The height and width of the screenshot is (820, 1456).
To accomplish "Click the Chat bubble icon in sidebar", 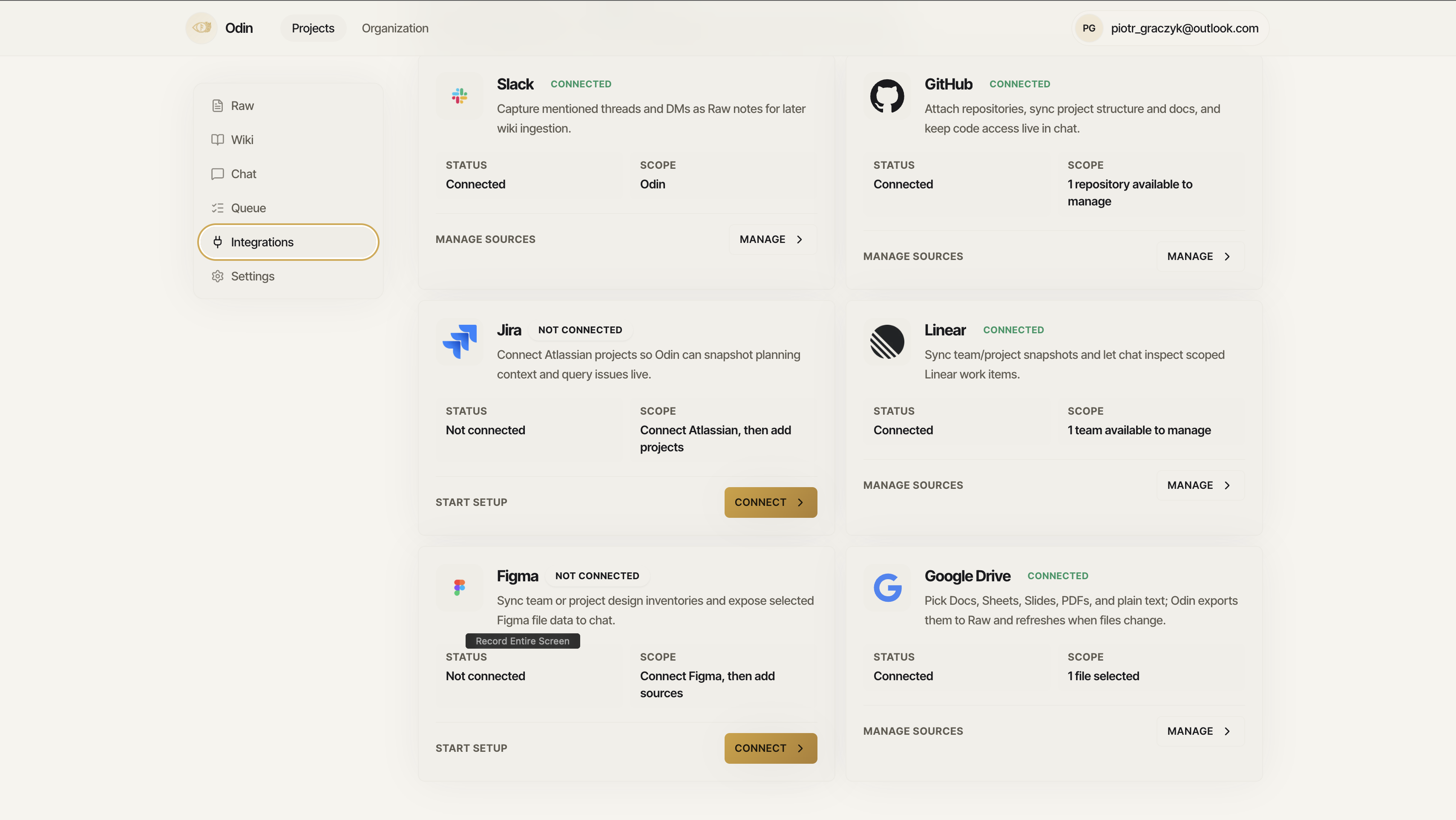I will tap(218, 173).
